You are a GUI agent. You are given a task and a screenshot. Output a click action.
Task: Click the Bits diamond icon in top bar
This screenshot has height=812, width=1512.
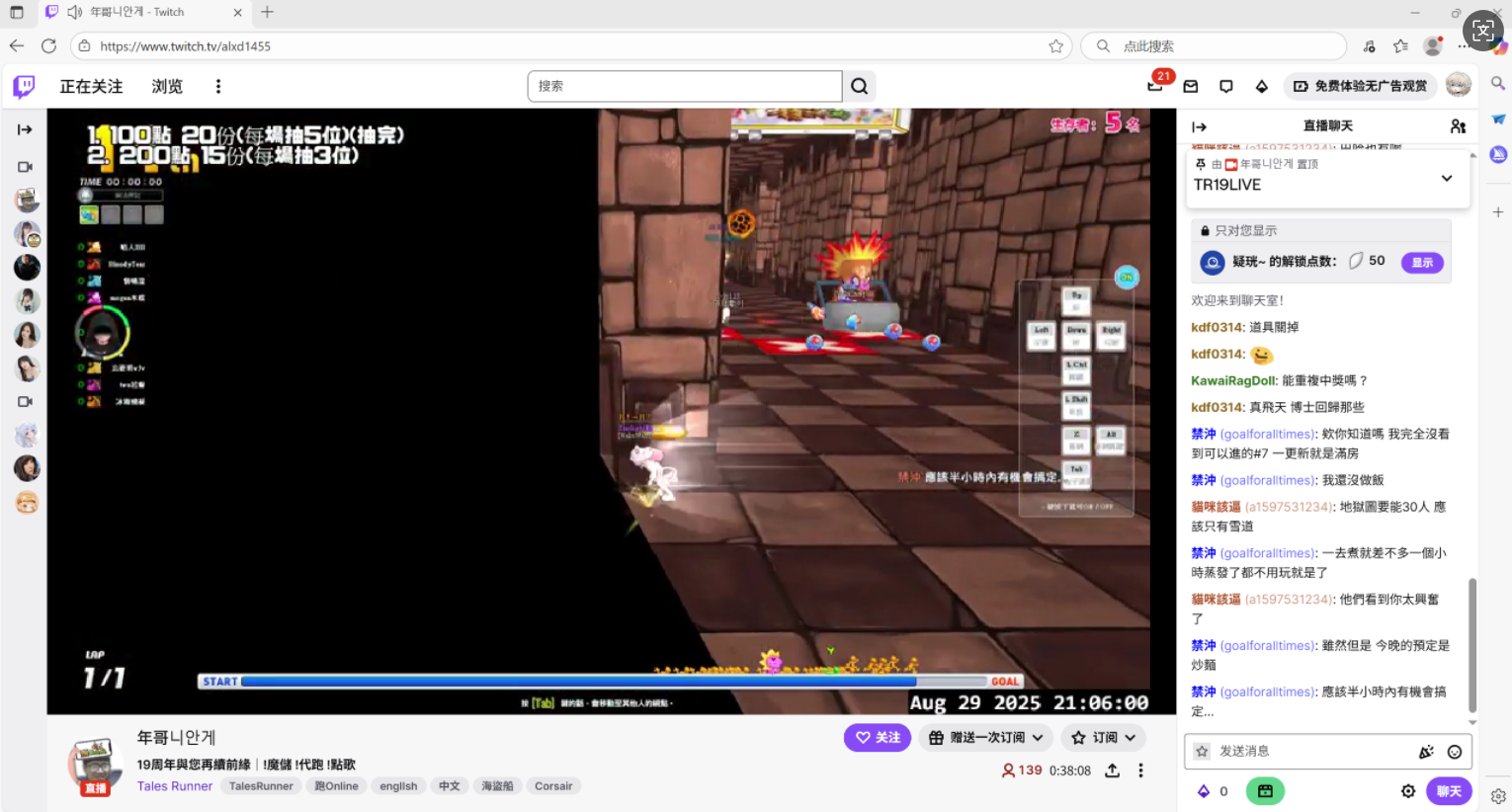tap(1262, 86)
